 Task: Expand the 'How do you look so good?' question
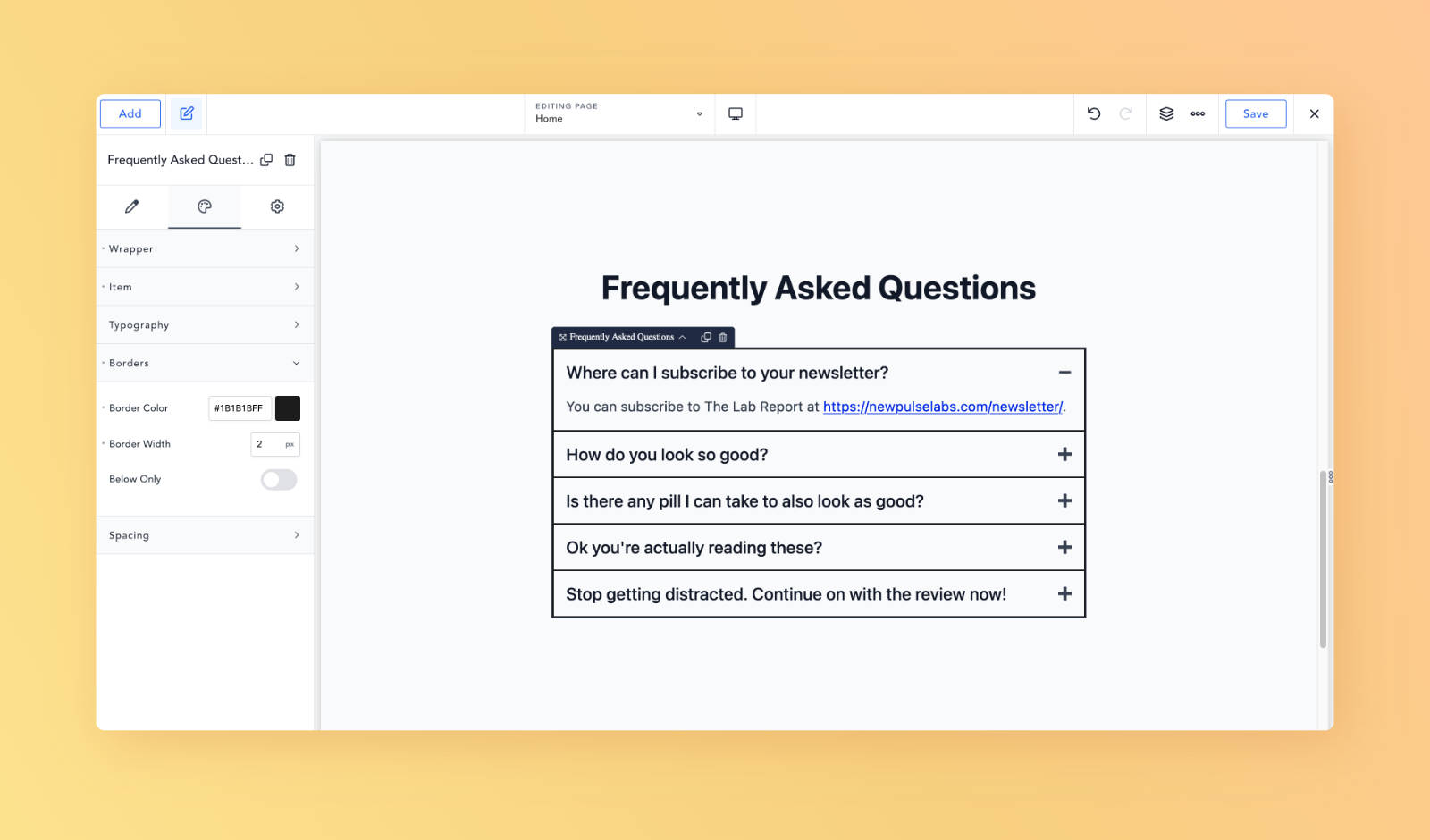[x=819, y=455]
